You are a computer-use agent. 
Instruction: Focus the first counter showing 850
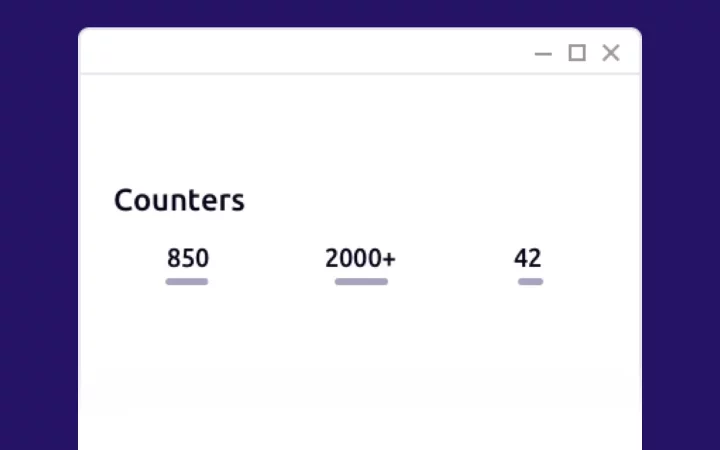tap(188, 258)
